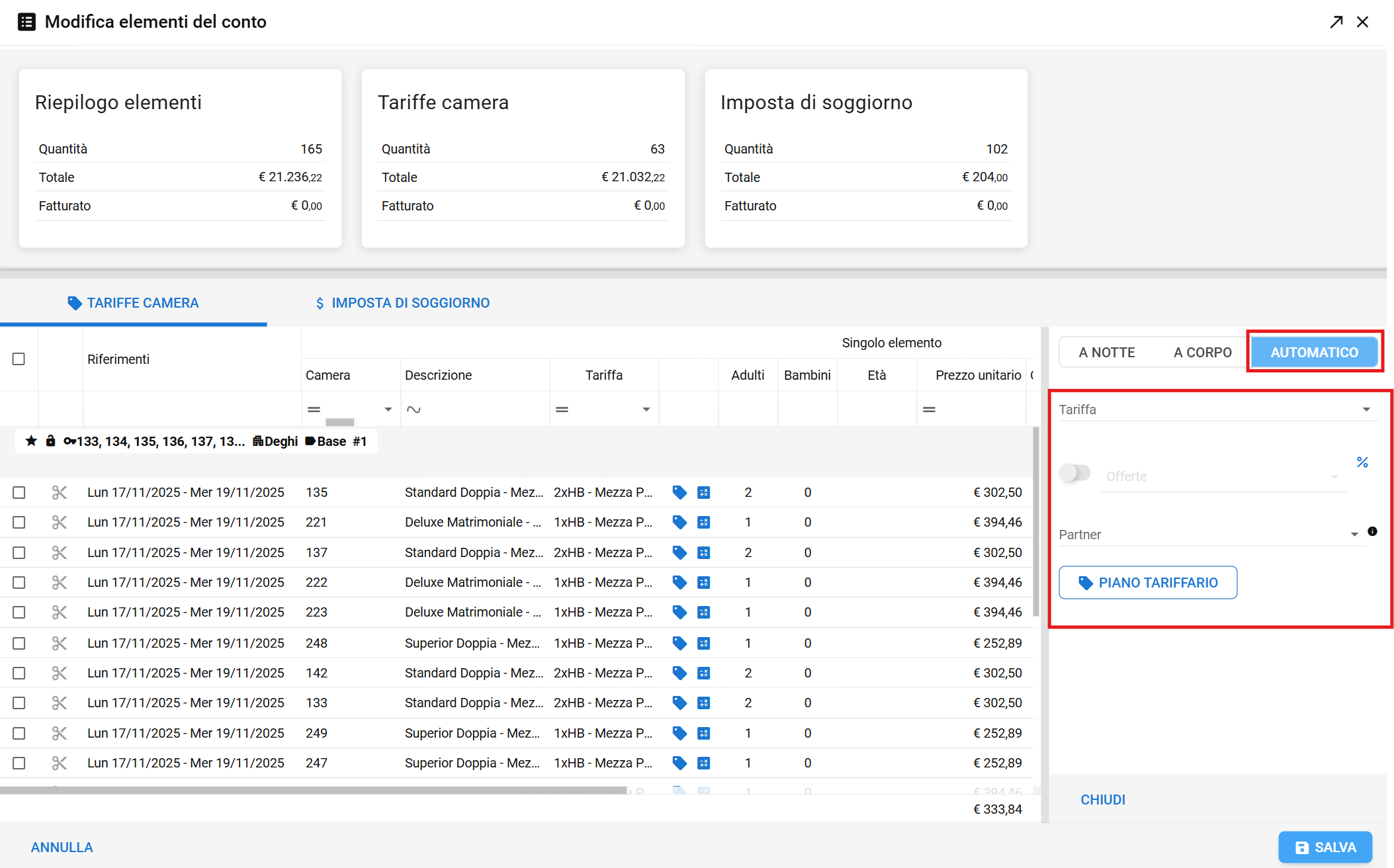Click scissors icon for room 248 row
Viewport: 1394px width, 868px height.
click(x=60, y=643)
